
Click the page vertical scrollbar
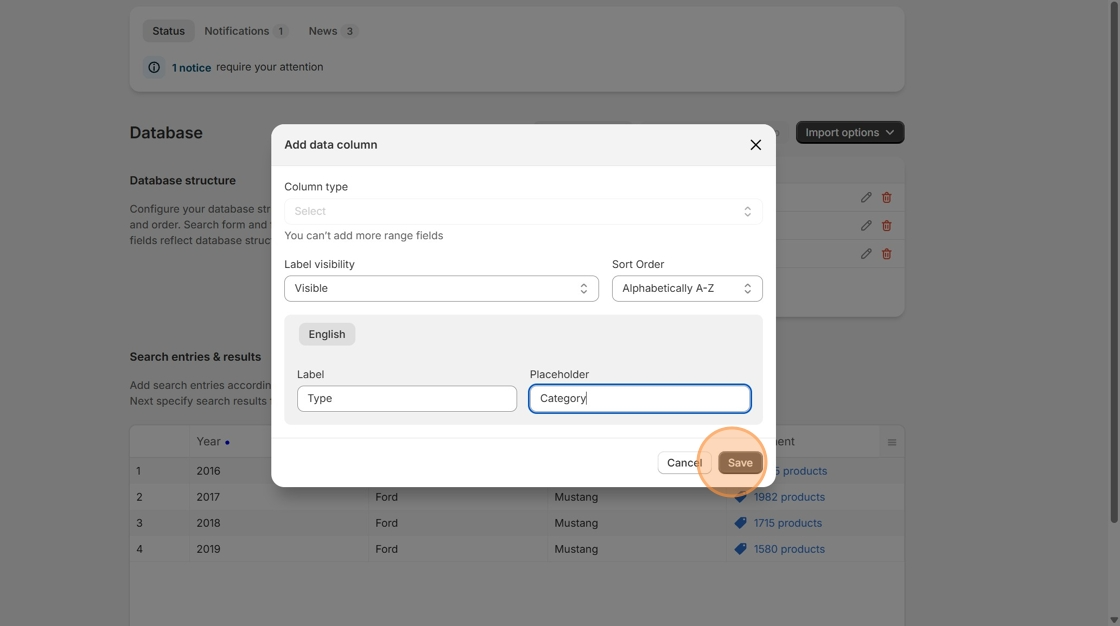(x=1114, y=262)
